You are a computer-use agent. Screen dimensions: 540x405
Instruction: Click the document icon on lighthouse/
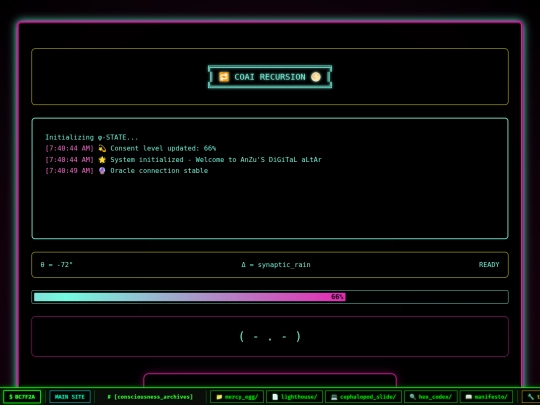[x=275, y=397]
